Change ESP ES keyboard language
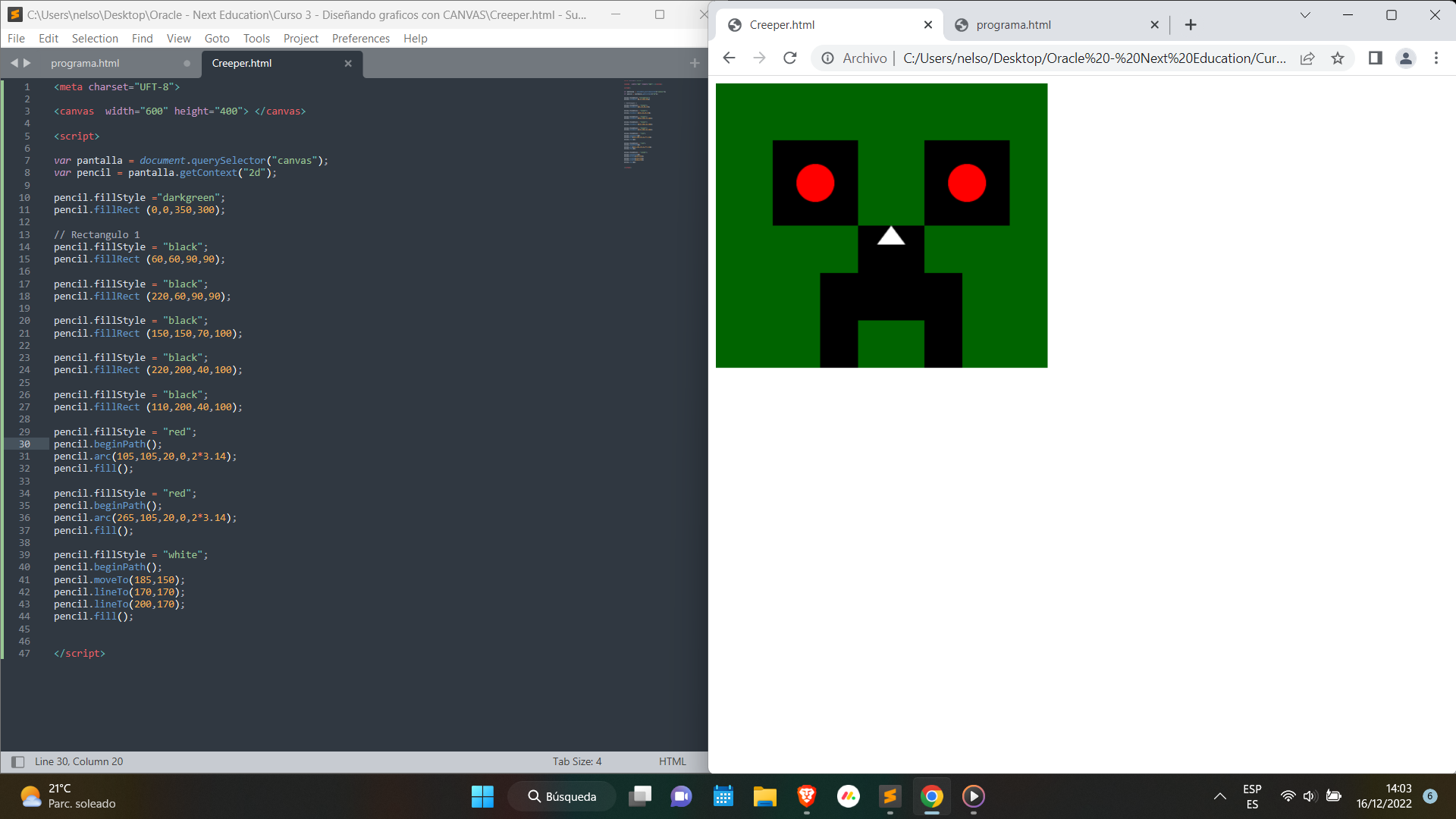 [1252, 796]
